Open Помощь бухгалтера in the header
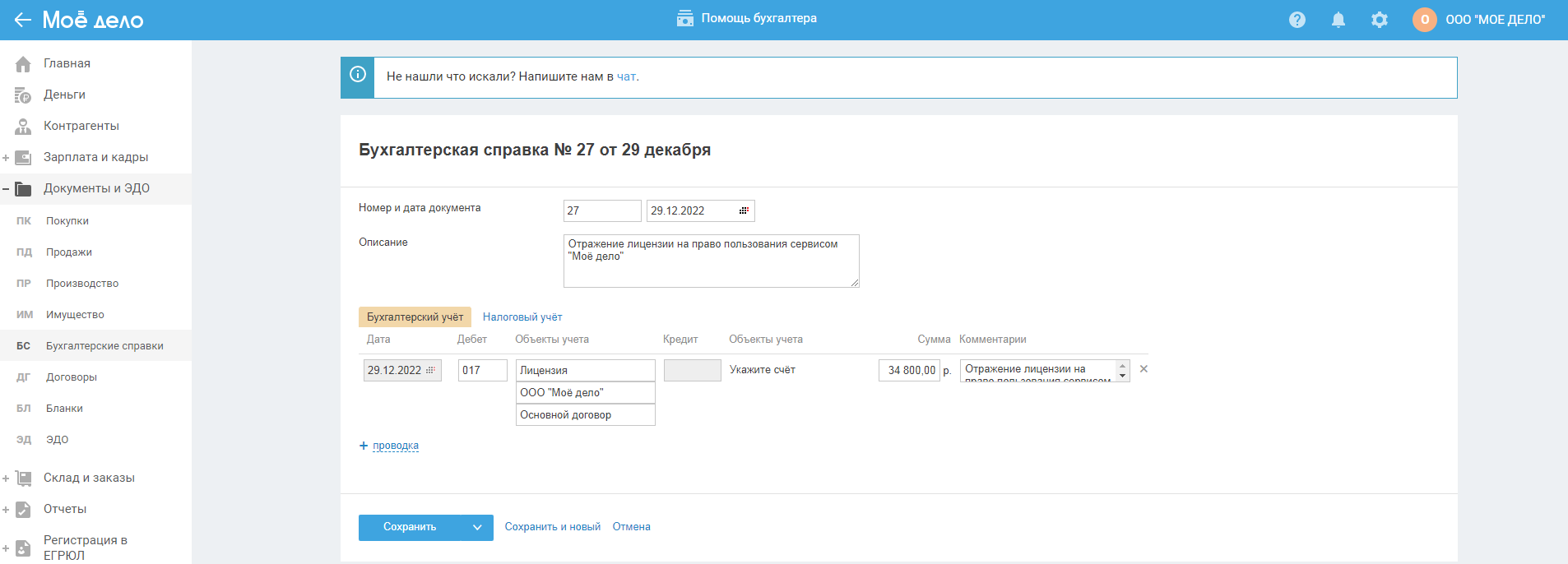The width and height of the screenshot is (1568, 564). click(x=747, y=18)
